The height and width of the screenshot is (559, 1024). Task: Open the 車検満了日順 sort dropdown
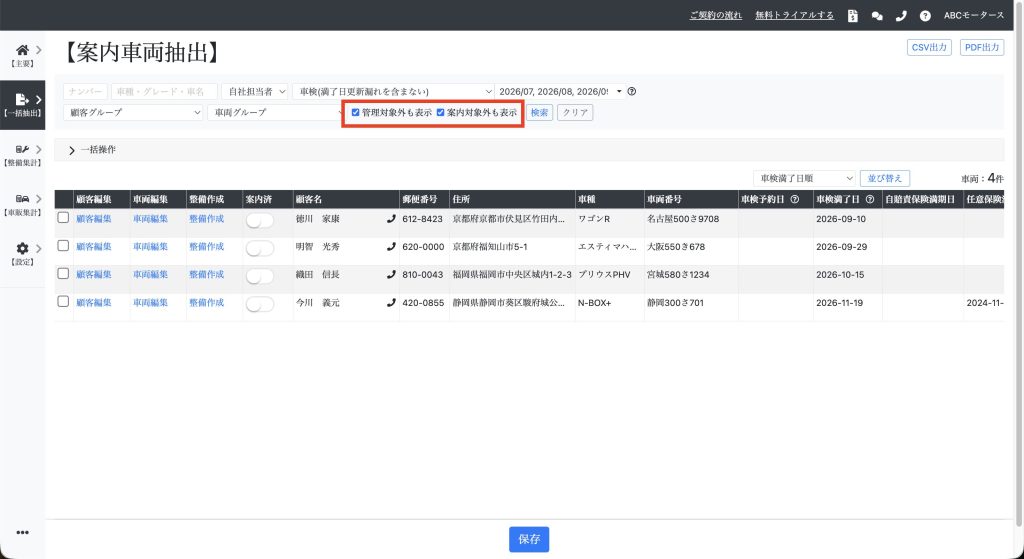click(x=804, y=178)
